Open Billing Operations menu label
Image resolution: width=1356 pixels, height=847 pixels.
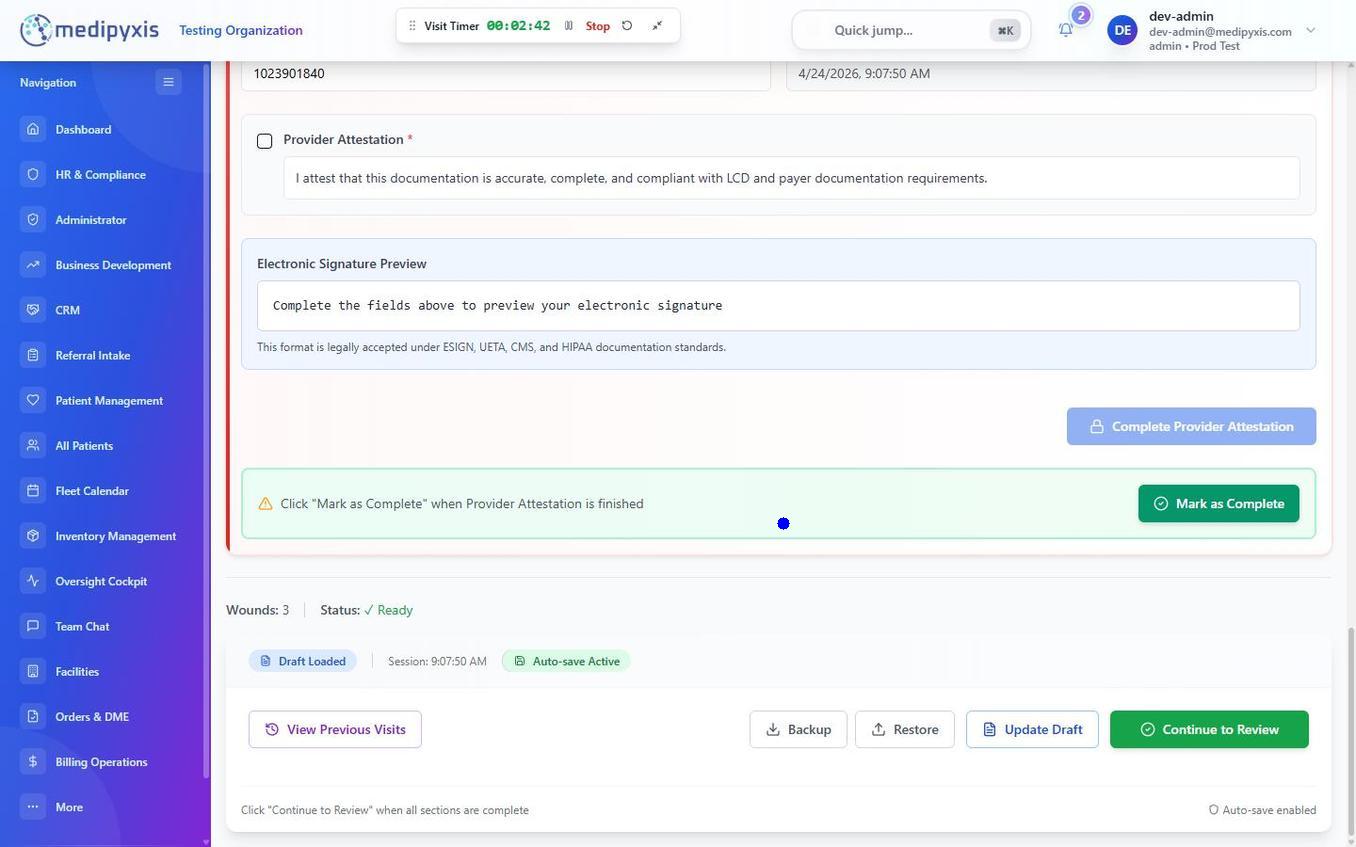pos(101,762)
